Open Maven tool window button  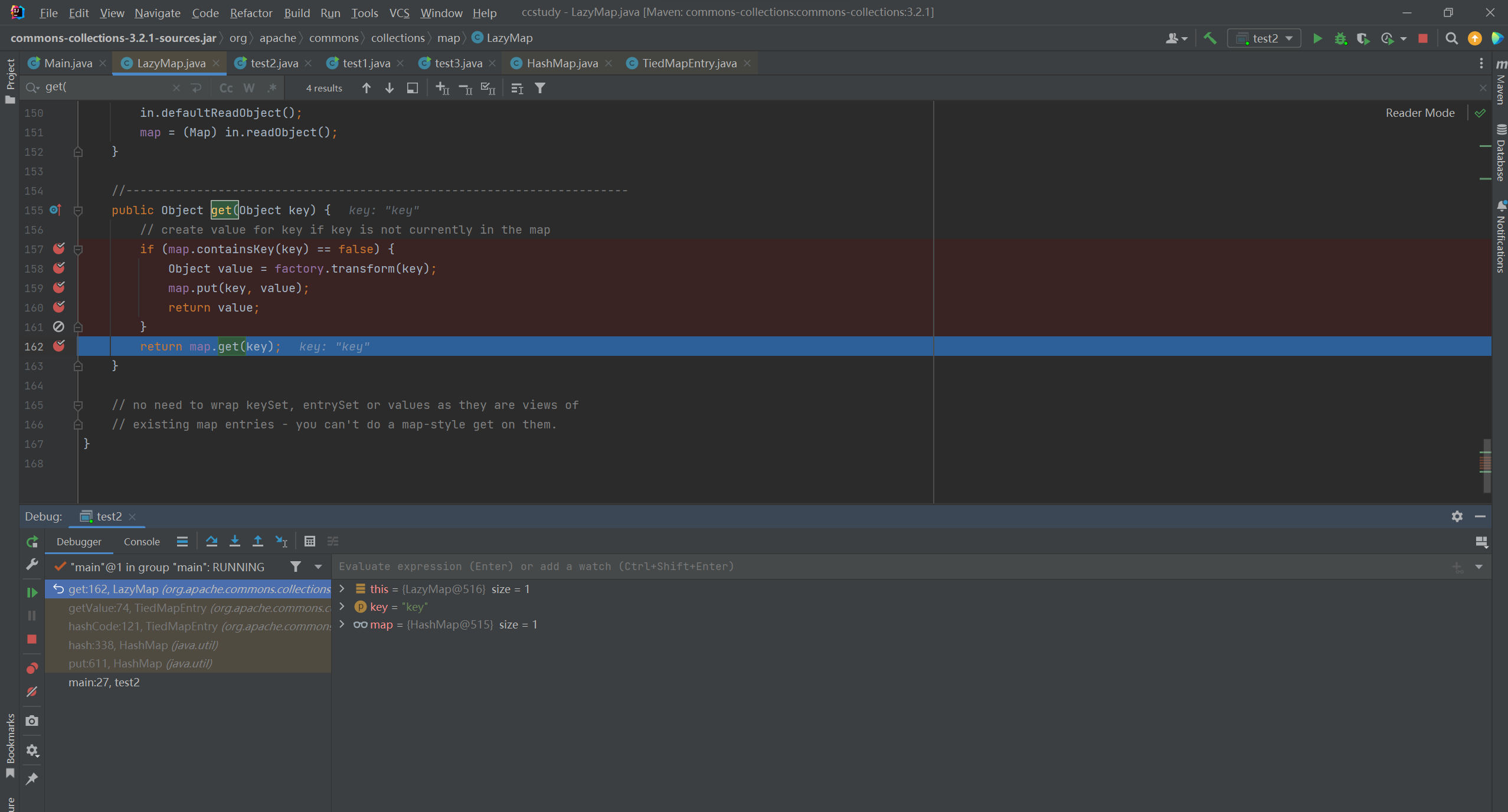pos(1501,83)
